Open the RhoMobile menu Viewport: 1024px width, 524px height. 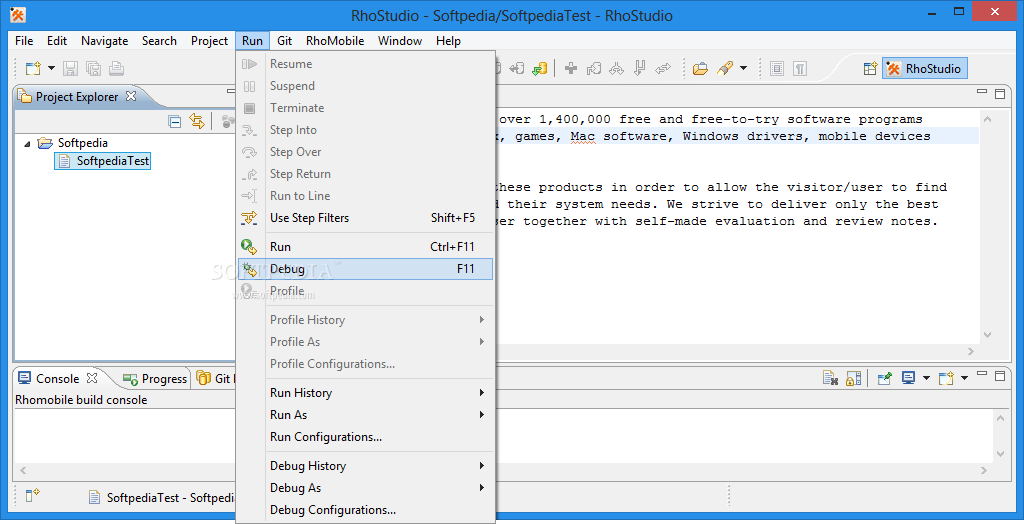coord(335,41)
